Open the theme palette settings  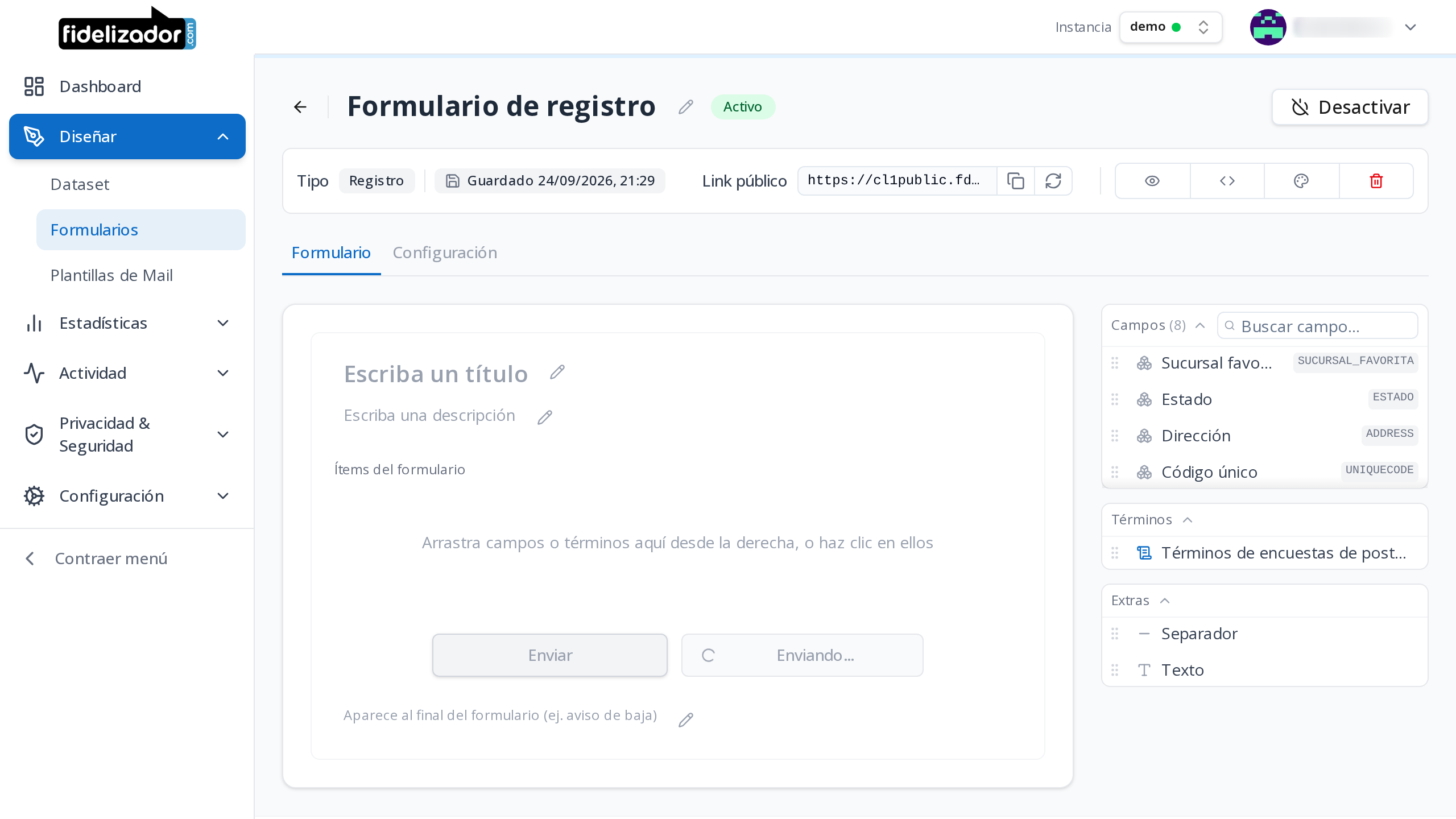[1301, 181]
